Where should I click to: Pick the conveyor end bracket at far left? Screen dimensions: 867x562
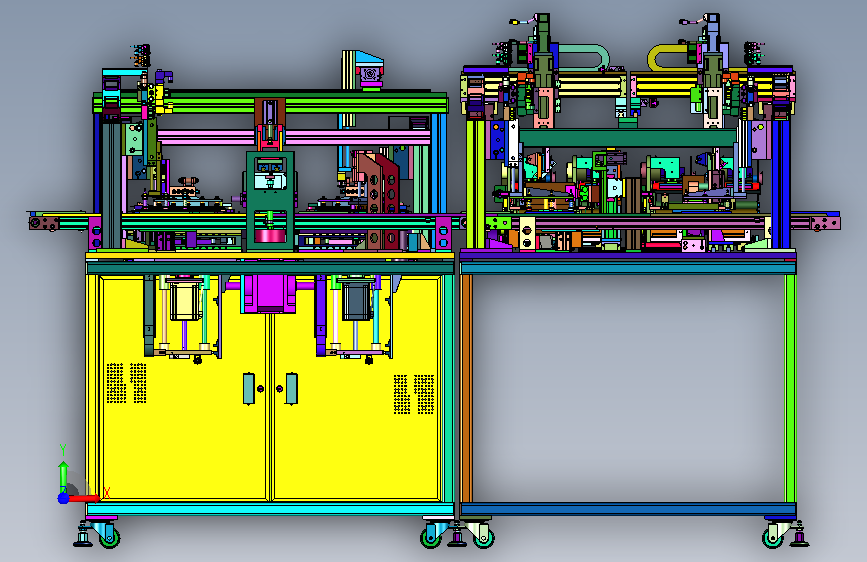coord(44,223)
